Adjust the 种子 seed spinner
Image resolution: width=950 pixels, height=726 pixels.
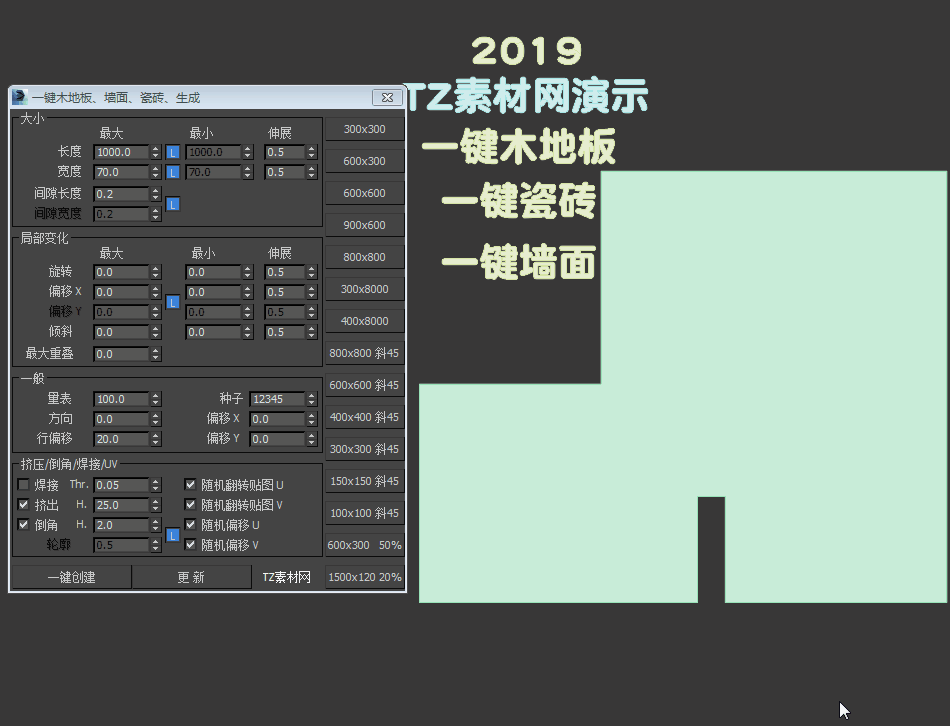(x=311, y=399)
